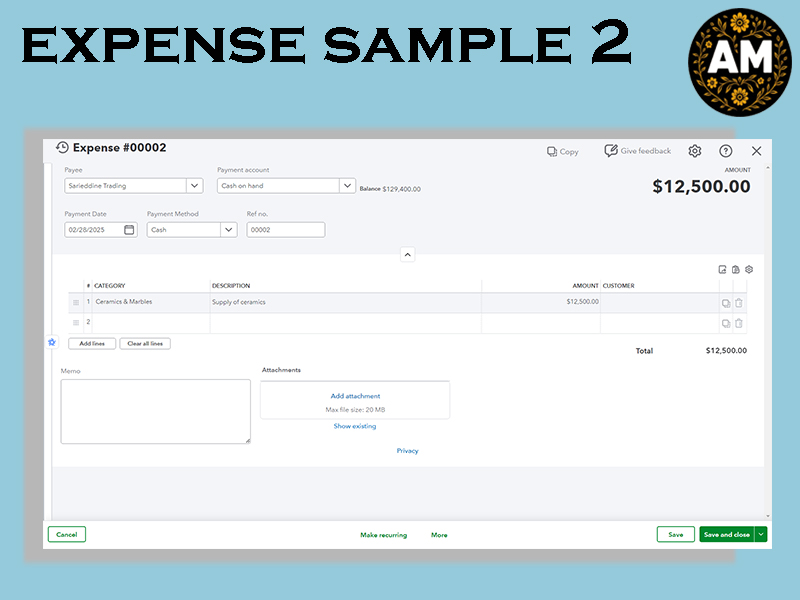Select the Ceramics & Marbles category cell
The width and height of the screenshot is (800, 600).
(x=151, y=302)
